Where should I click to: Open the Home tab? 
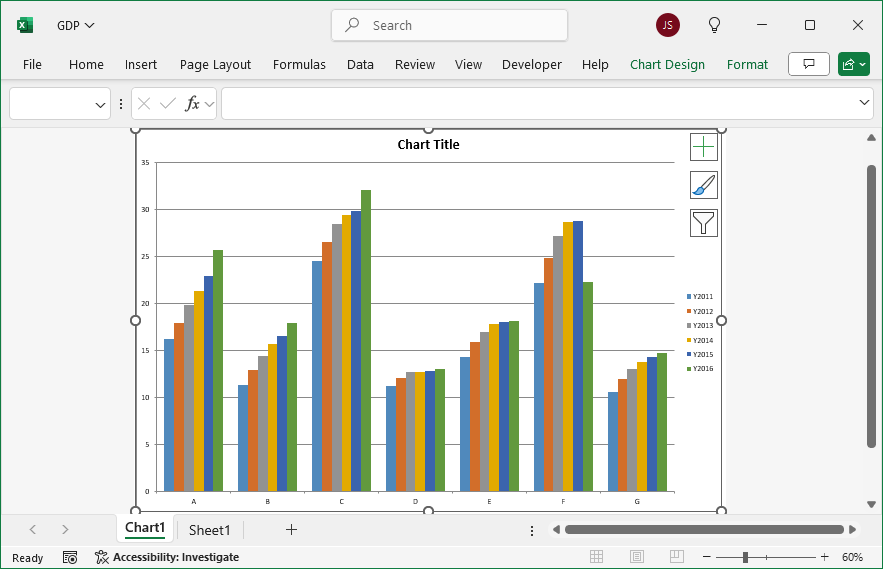coord(86,65)
